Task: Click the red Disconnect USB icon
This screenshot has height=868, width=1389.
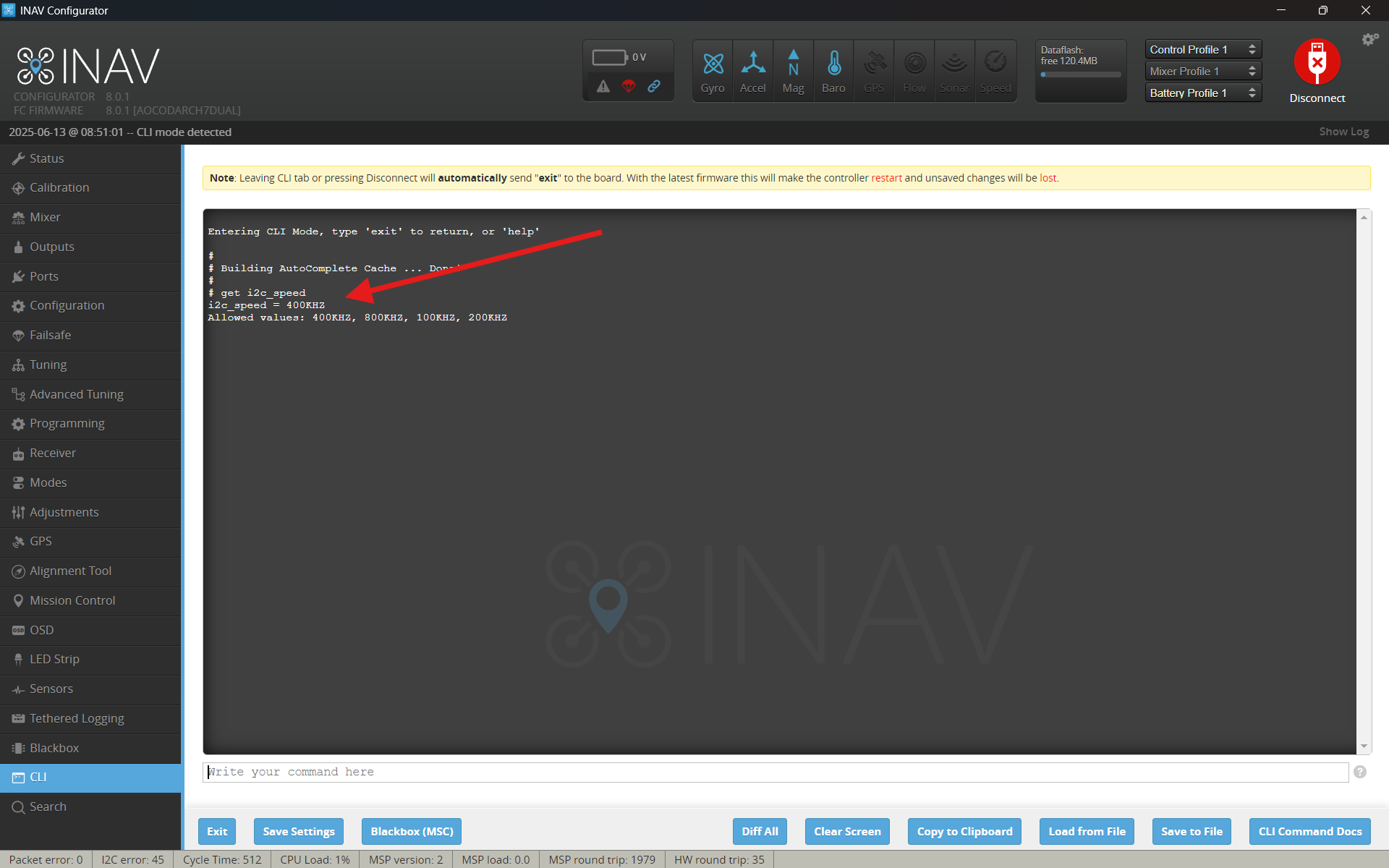Action: coord(1317,62)
